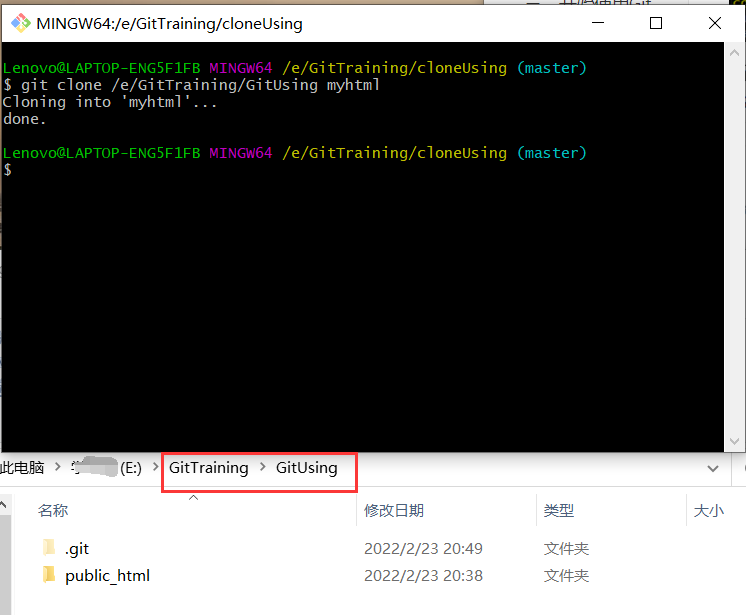Click GitTraining breadcrumb in address bar
The image size is (746, 615).
[x=208, y=468]
